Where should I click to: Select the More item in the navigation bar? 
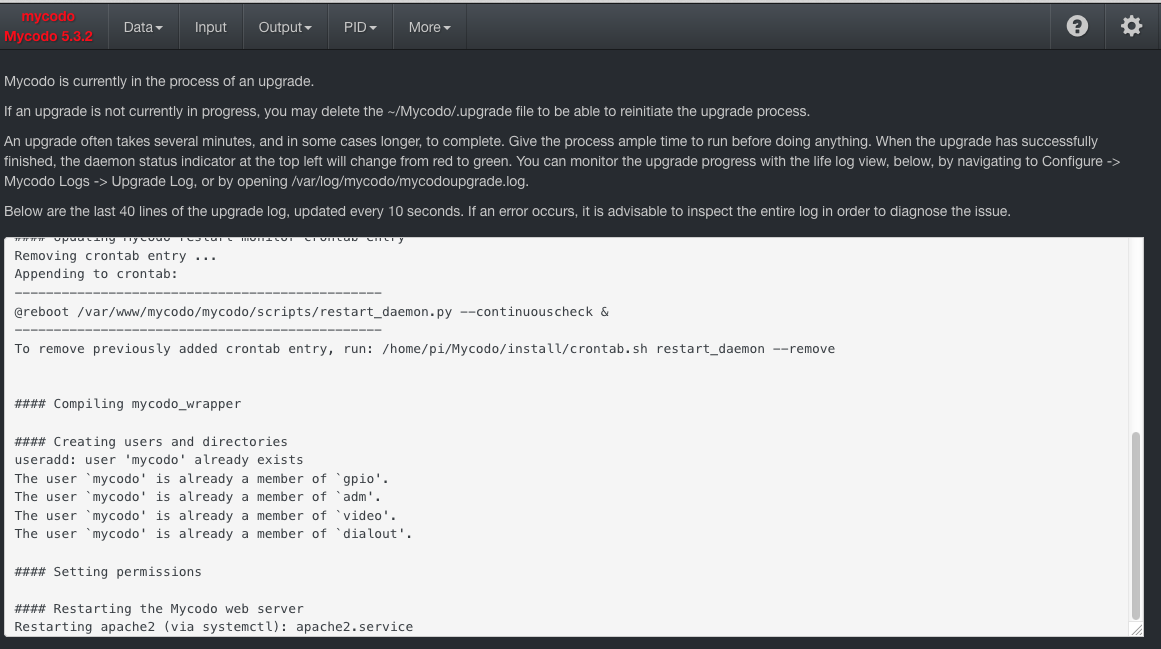(429, 27)
